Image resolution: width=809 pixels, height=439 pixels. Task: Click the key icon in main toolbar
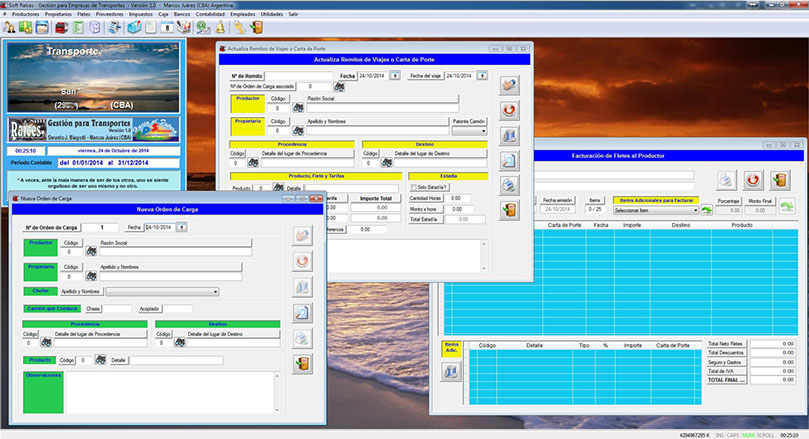point(240,27)
